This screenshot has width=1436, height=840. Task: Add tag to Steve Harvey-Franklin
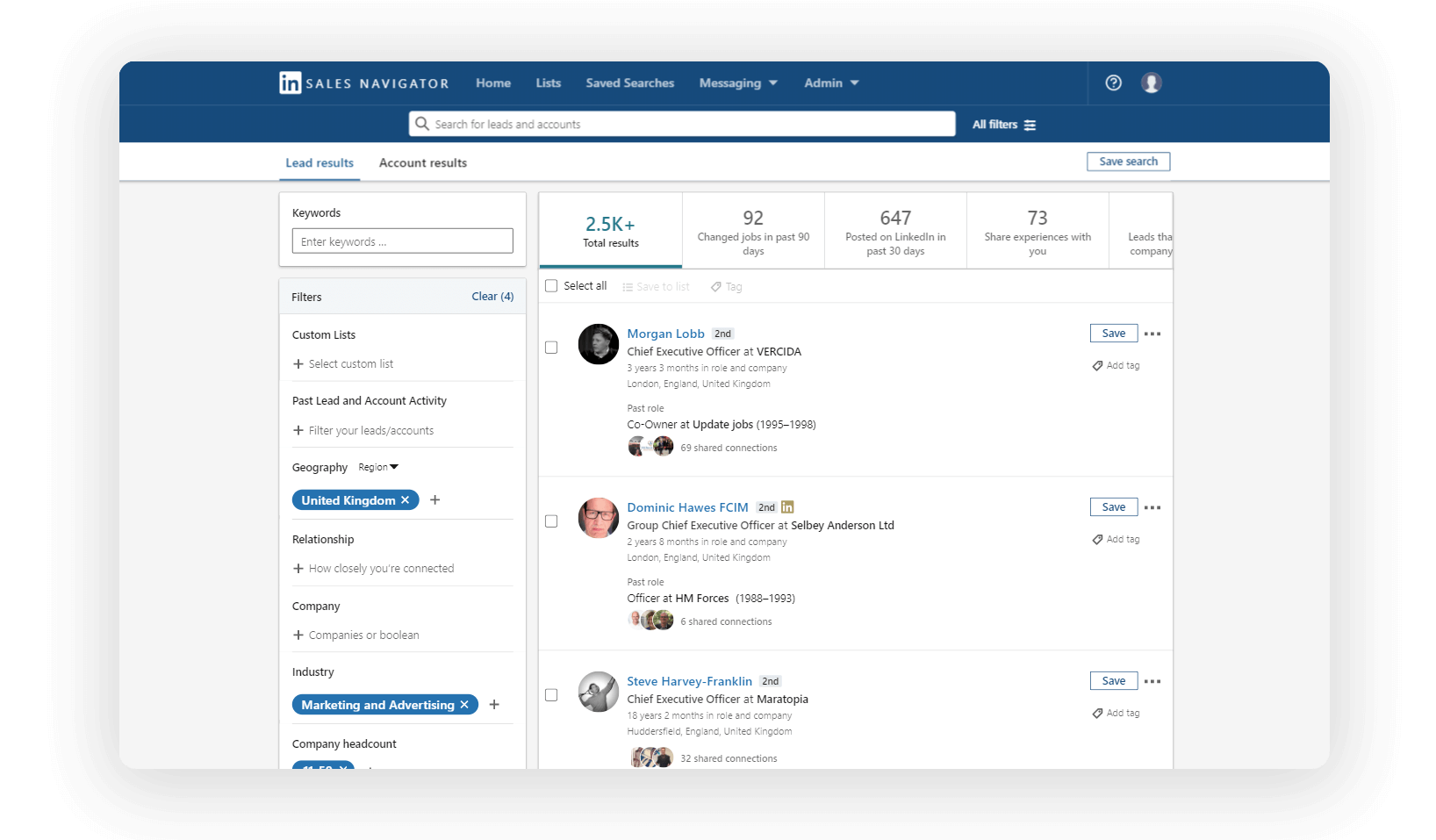[x=1116, y=713]
